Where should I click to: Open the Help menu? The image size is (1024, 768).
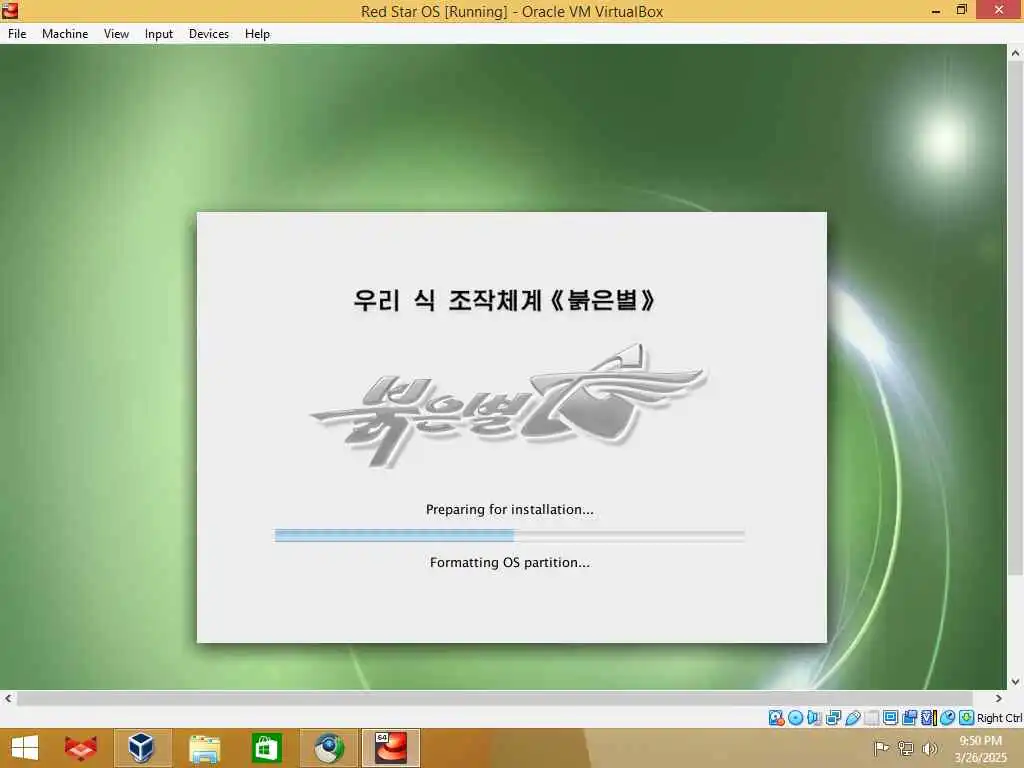point(257,34)
